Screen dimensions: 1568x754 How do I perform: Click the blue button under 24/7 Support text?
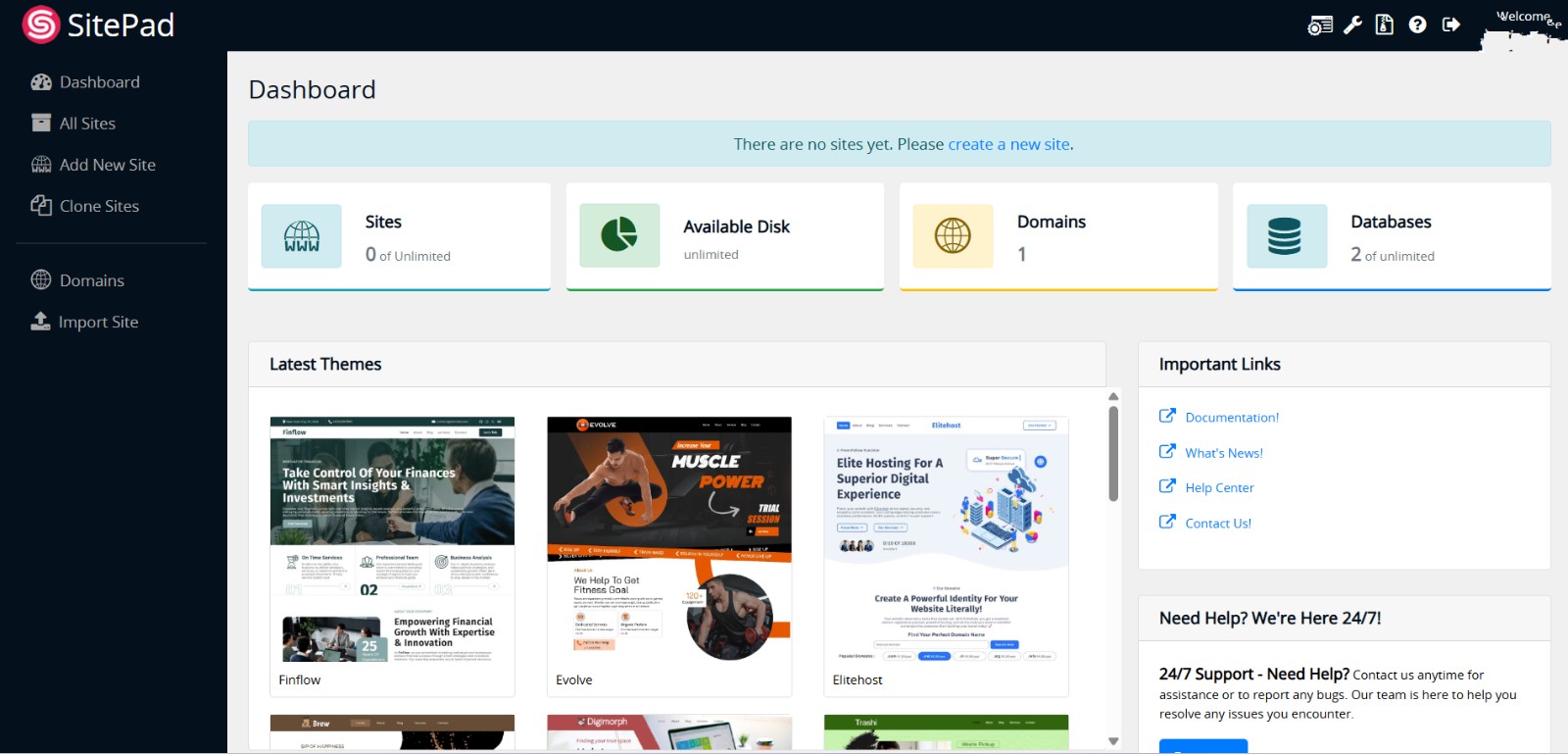point(1203,746)
